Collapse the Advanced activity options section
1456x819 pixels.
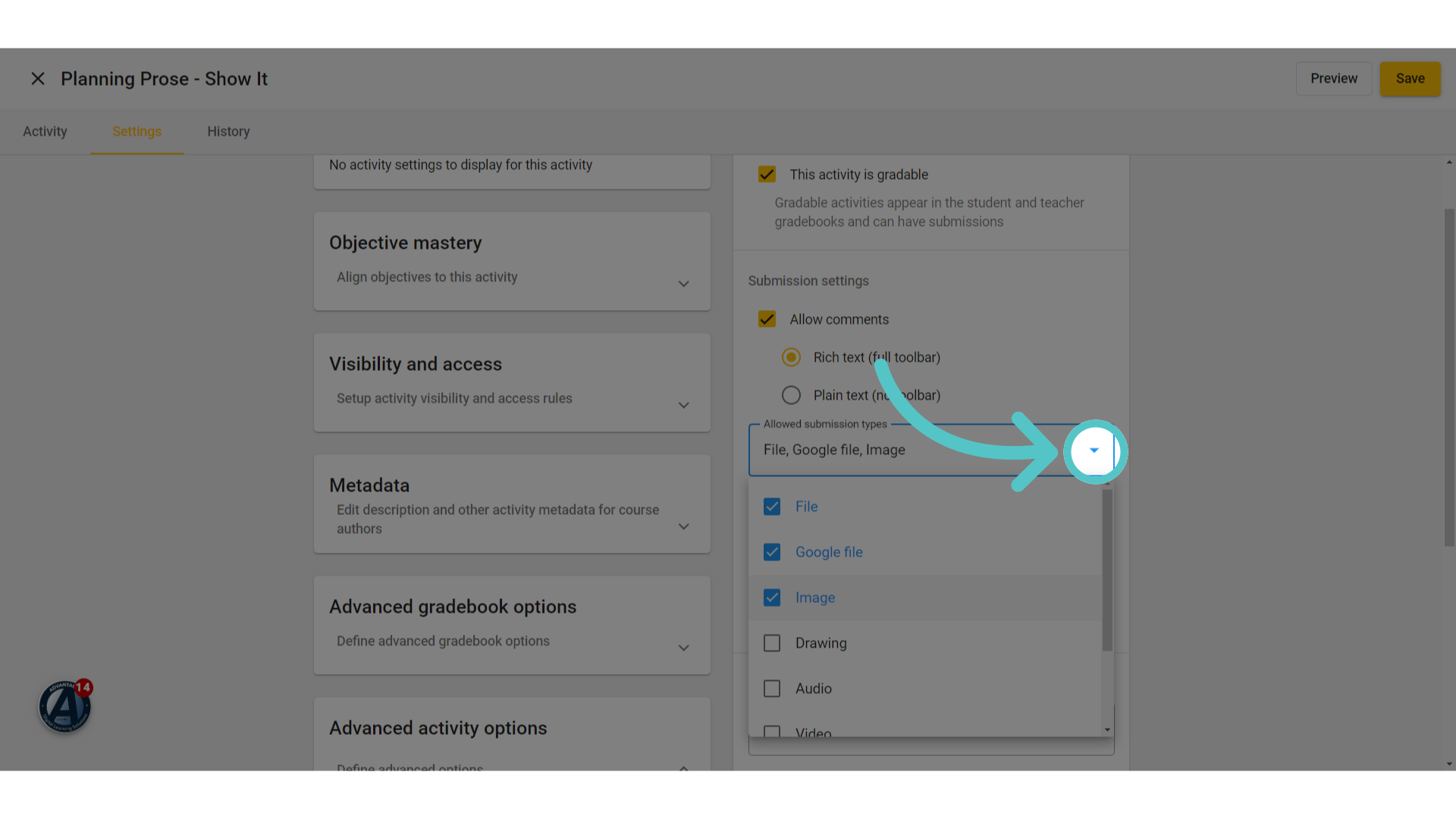[683, 767]
